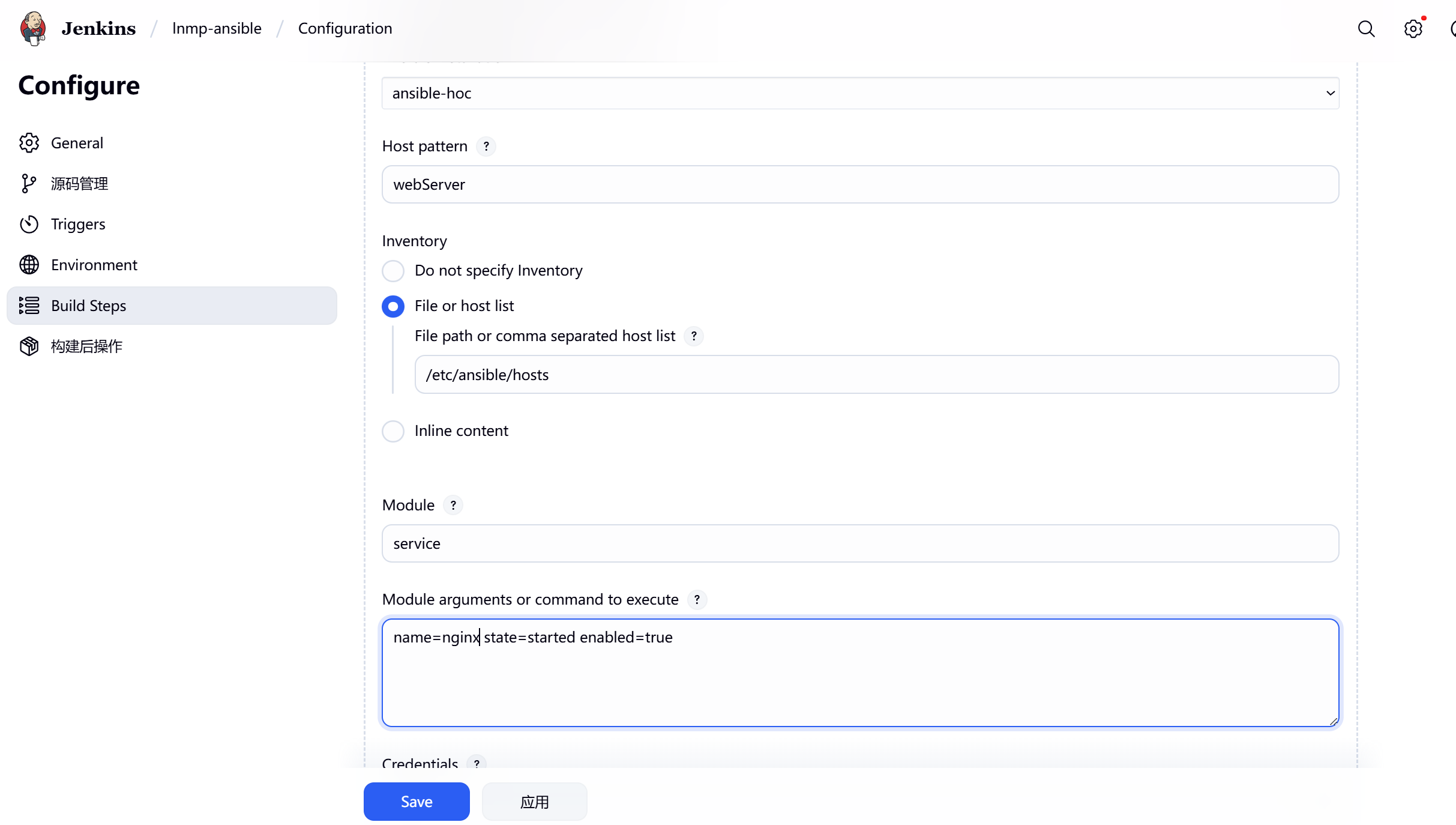
Task: Select File or host list radio
Action: tap(393, 306)
